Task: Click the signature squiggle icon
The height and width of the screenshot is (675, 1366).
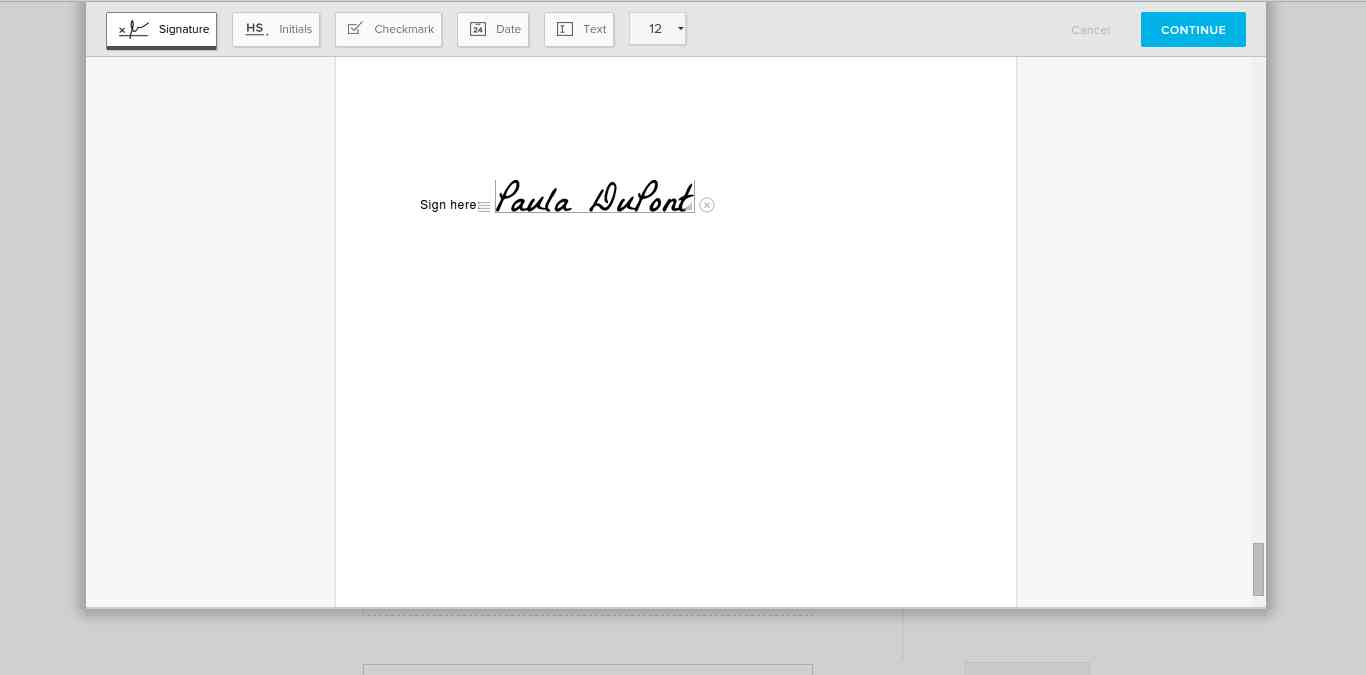Action: (x=134, y=30)
